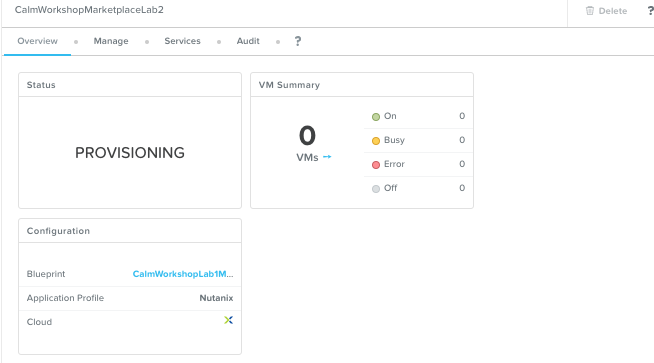Open the Manage tab
Image resolution: width=654 pixels, height=363 pixels.
pyautogui.click(x=111, y=41)
